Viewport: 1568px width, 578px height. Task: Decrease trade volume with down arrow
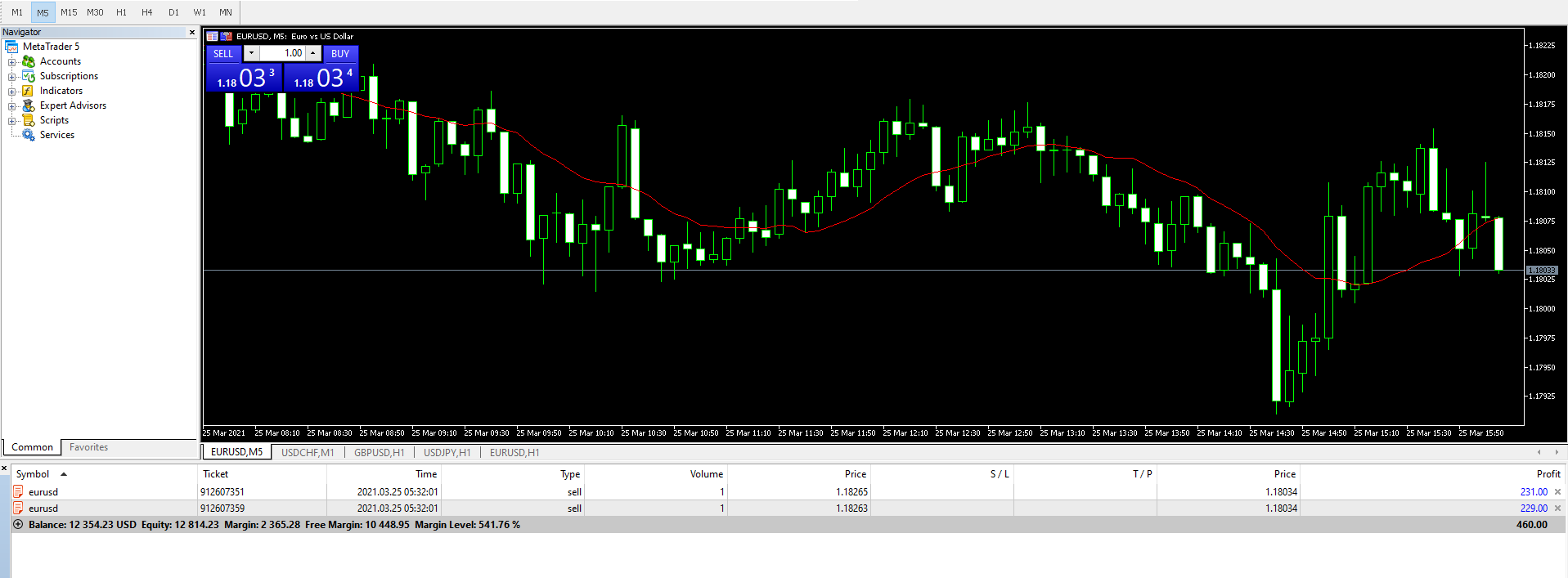coord(251,53)
